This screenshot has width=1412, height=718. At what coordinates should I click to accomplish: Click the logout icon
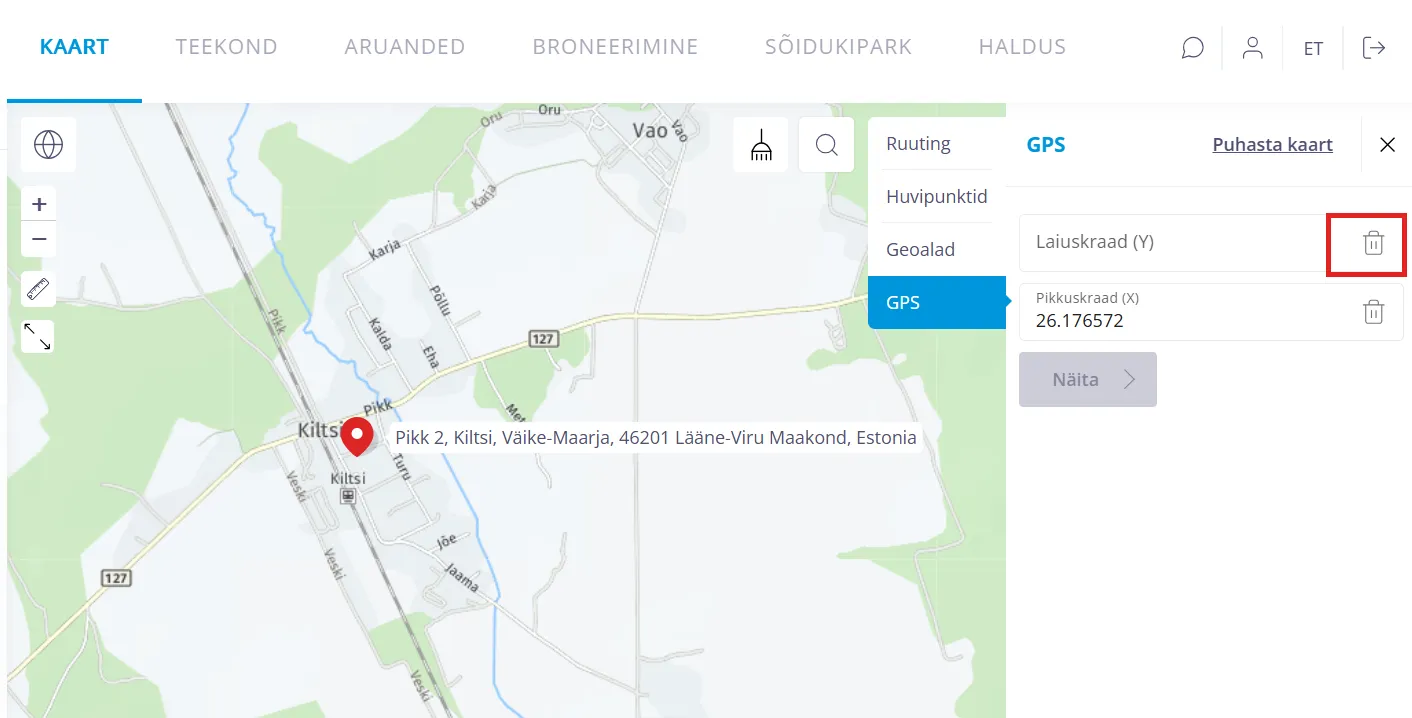(1374, 48)
